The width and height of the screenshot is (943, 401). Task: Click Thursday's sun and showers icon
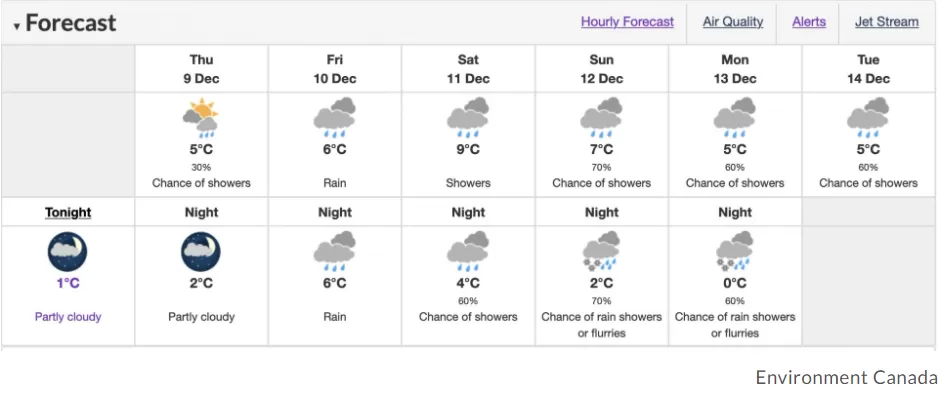point(201,118)
